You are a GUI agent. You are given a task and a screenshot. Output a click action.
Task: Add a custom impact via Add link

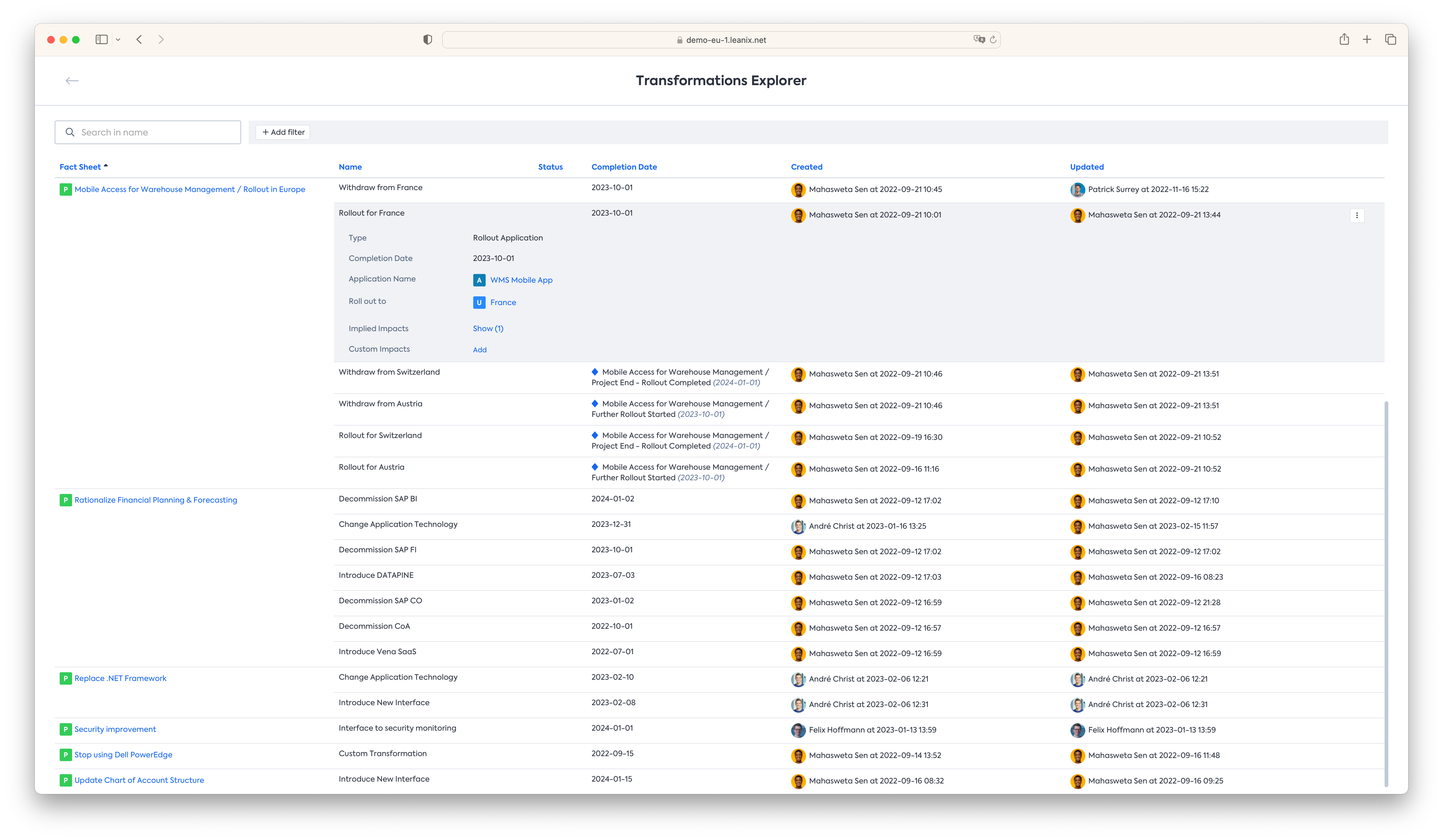click(479, 350)
